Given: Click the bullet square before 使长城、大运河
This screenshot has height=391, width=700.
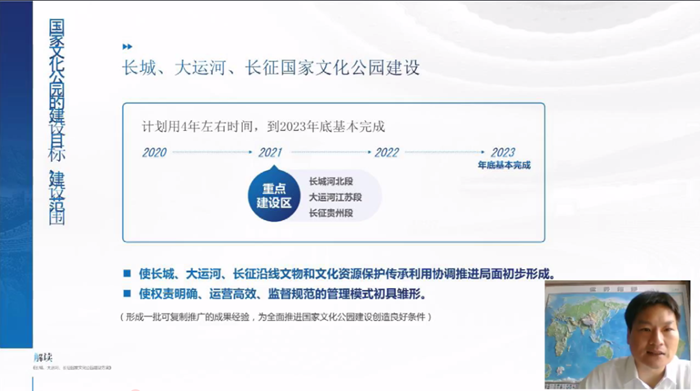Looking at the screenshot, I should pos(127,273).
